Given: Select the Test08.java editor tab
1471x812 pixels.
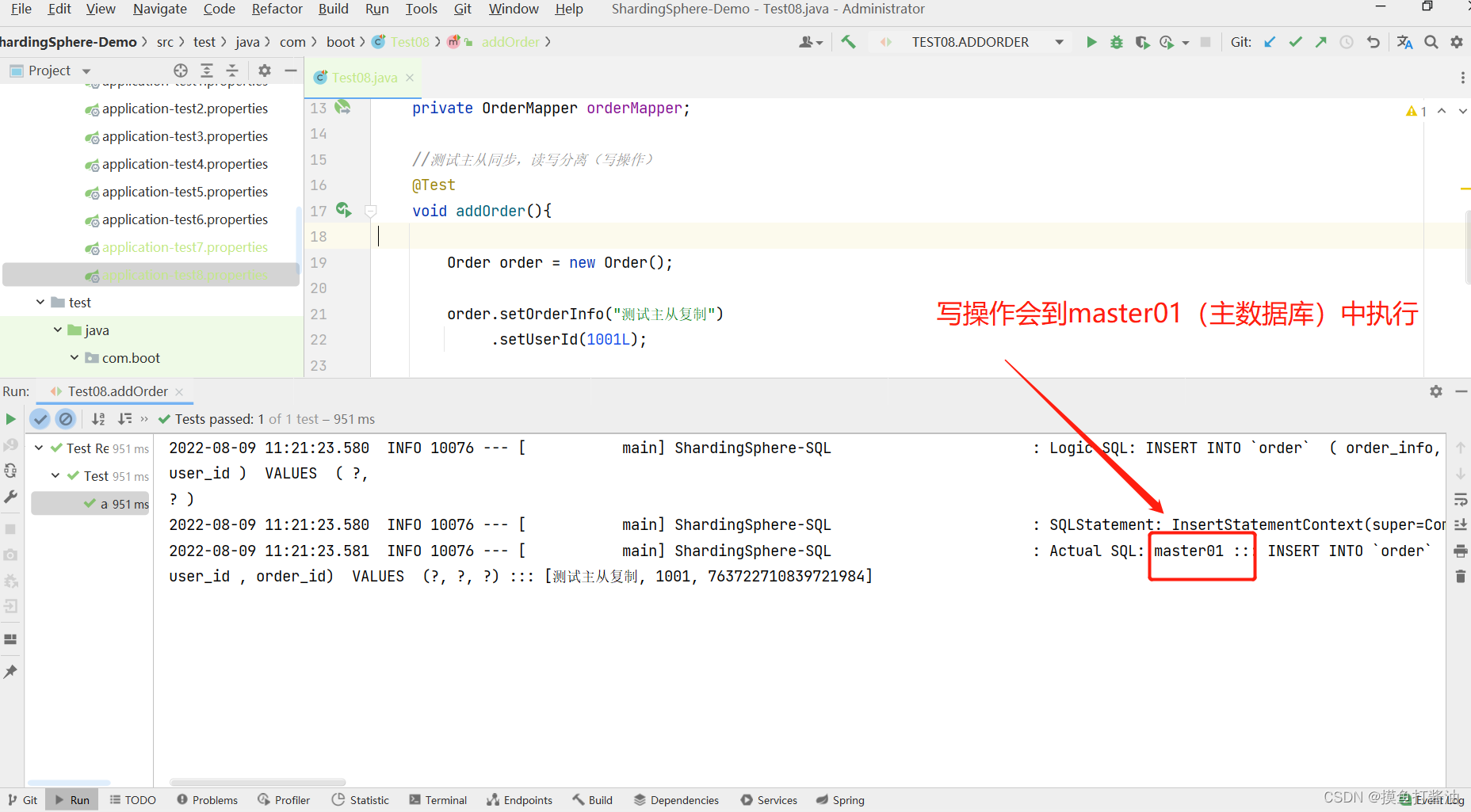Looking at the screenshot, I should pyautogui.click(x=365, y=78).
